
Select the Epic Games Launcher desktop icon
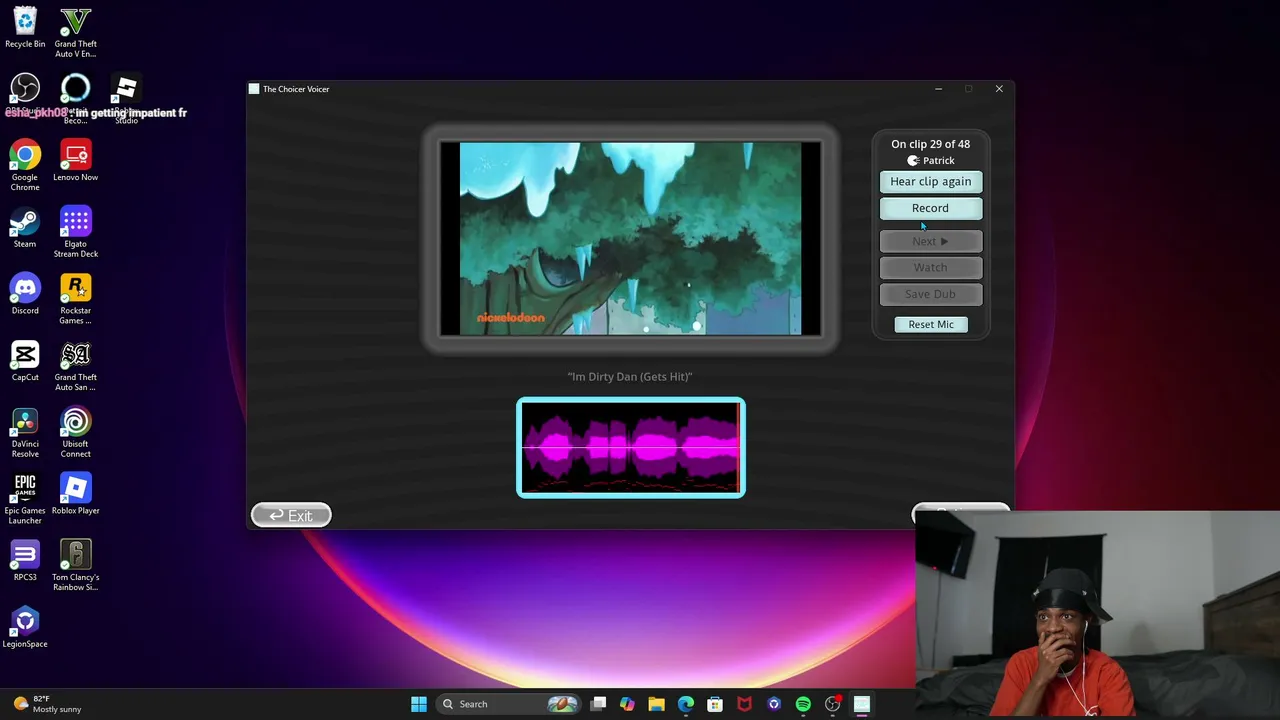tap(25, 499)
